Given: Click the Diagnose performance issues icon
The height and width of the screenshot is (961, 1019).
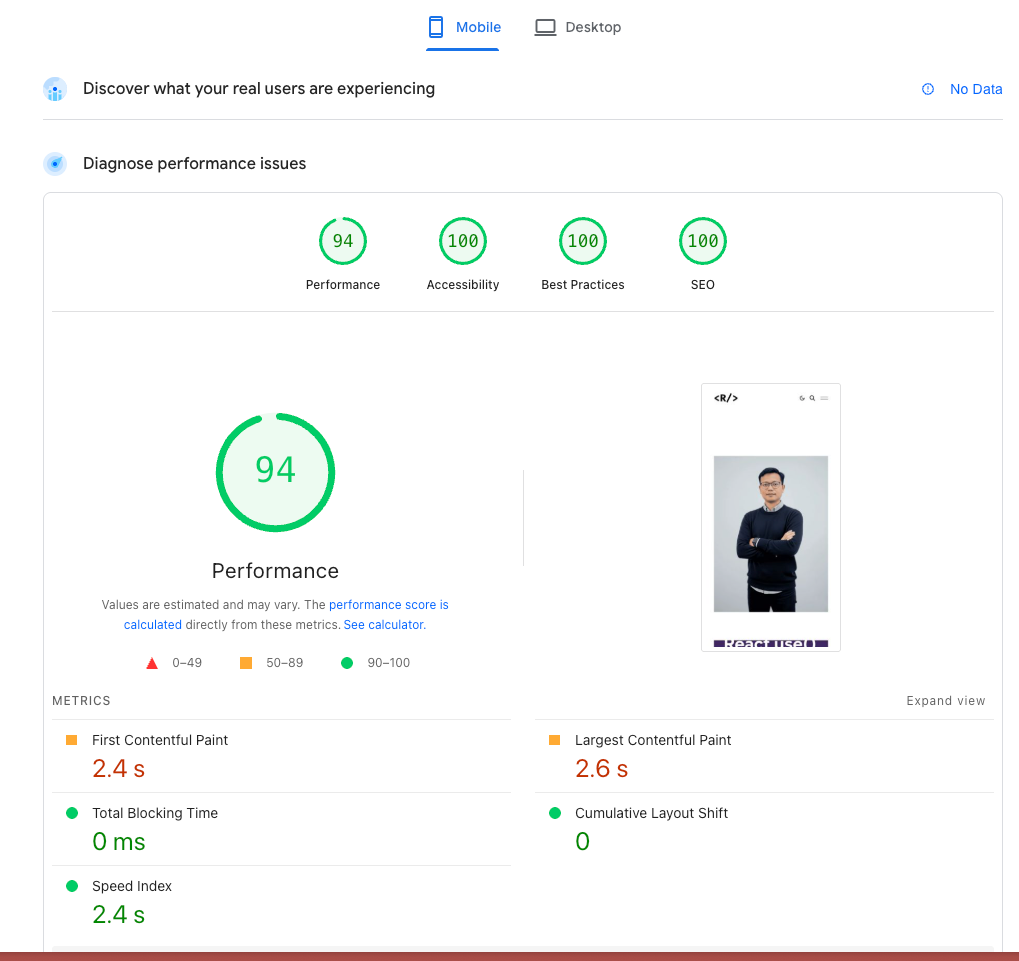Looking at the screenshot, I should tap(55, 164).
